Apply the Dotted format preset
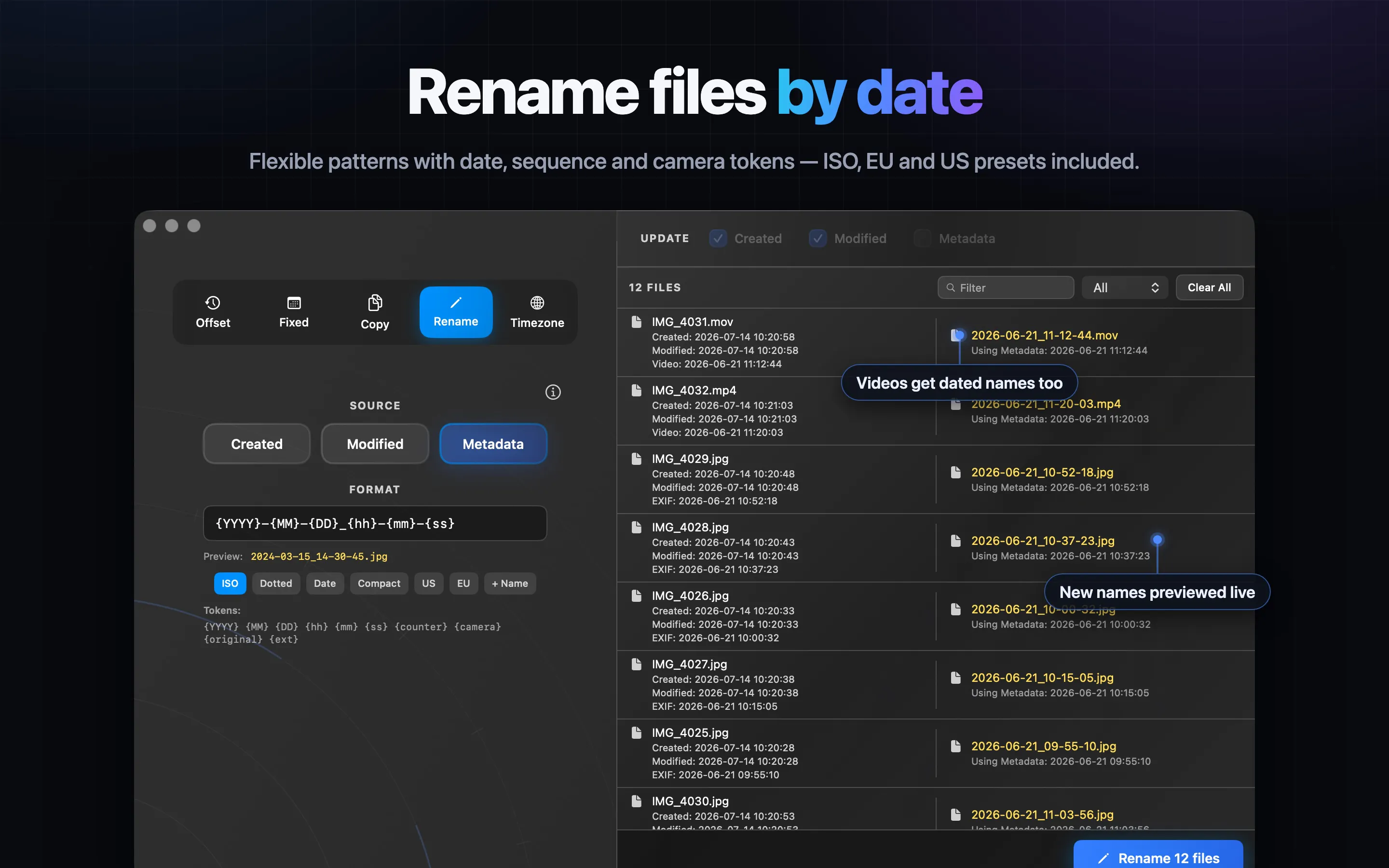 click(x=276, y=583)
